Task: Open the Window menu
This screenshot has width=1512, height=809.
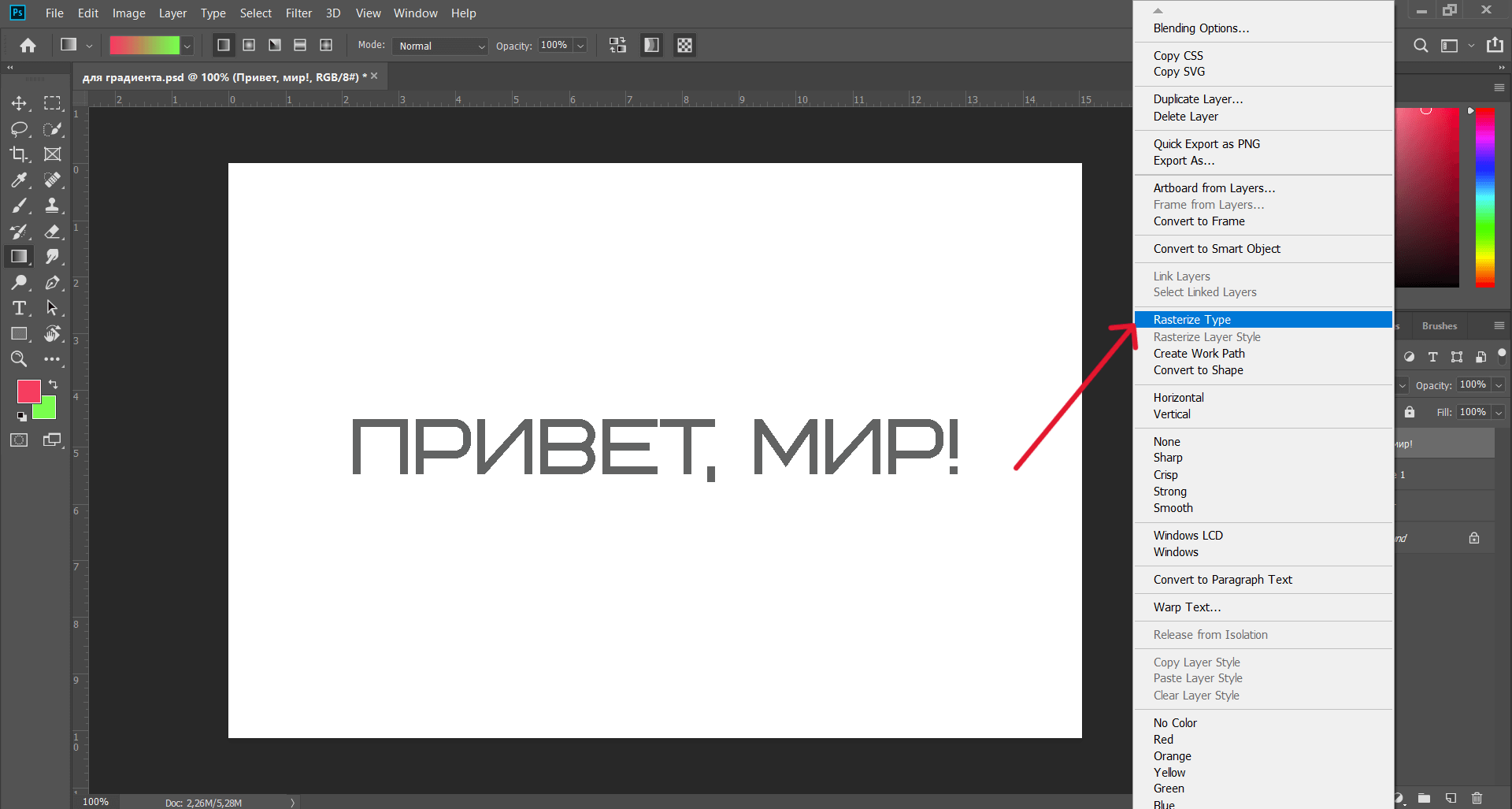Action: [415, 13]
